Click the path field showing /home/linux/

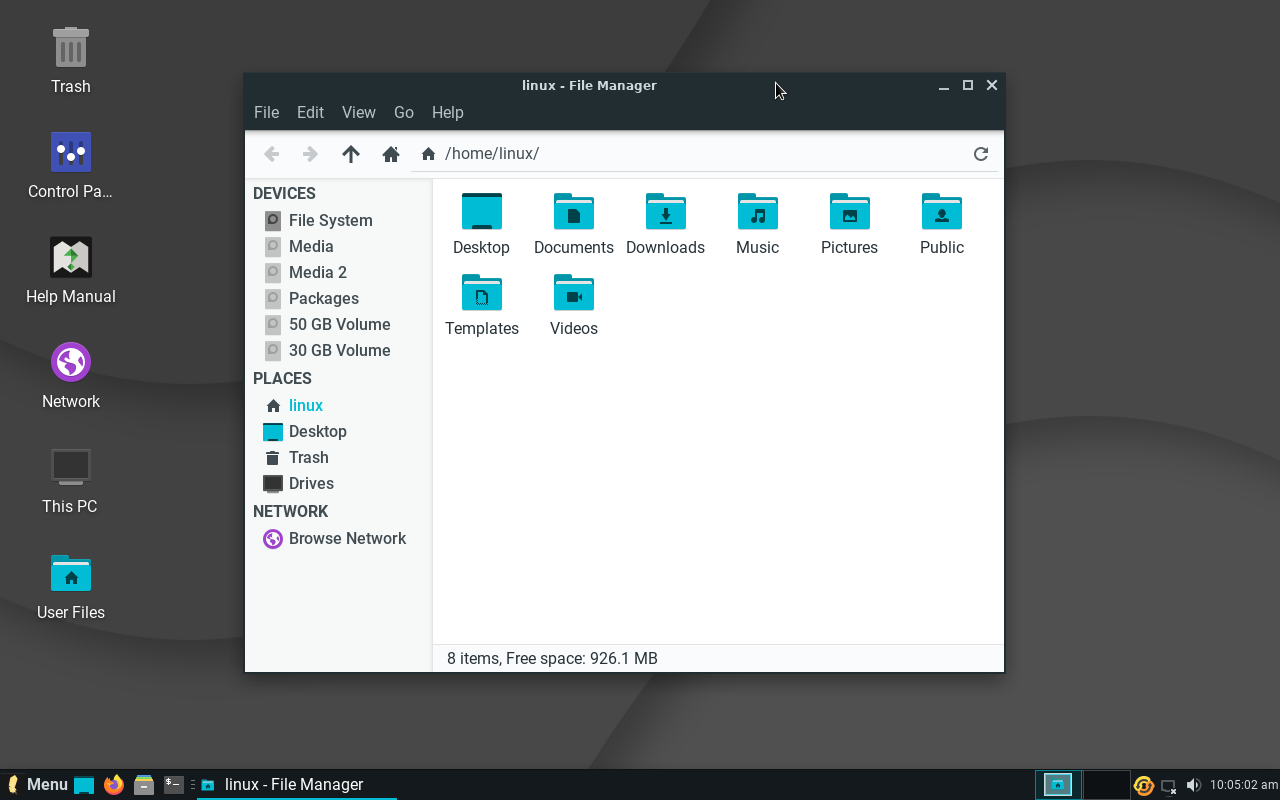pos(490,153)
